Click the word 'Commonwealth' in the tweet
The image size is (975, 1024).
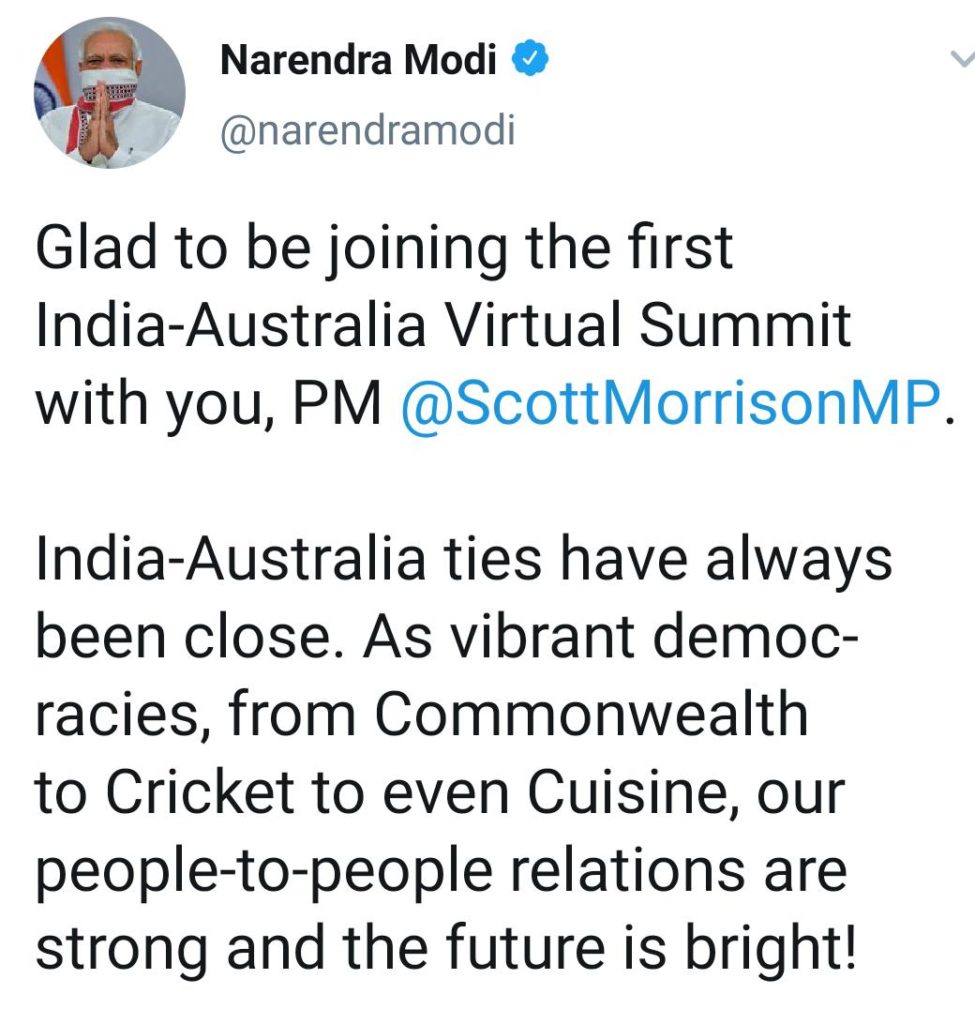pos(590,714)
